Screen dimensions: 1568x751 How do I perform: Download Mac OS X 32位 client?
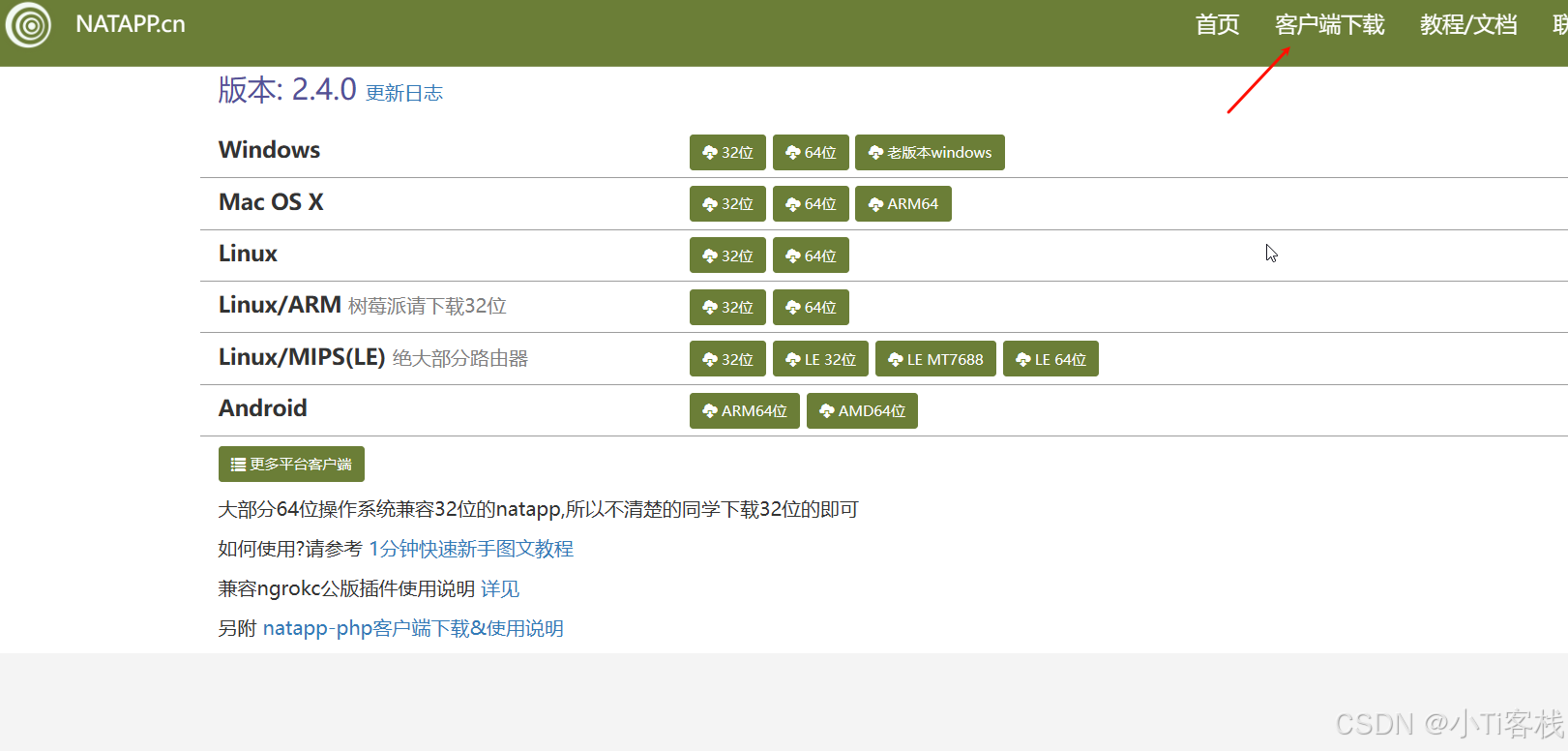click(727, 203)
